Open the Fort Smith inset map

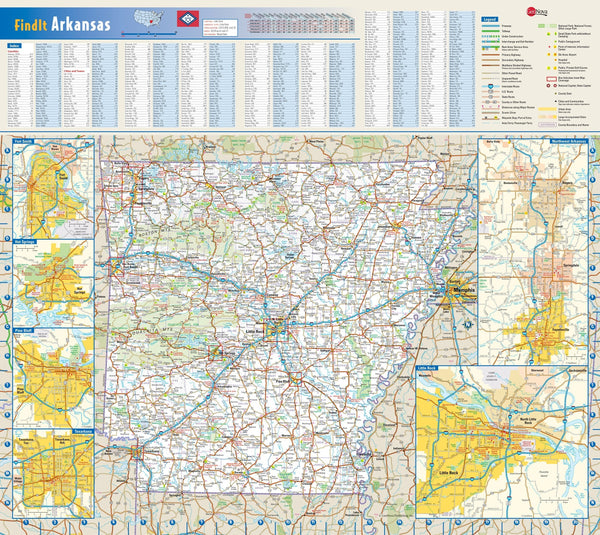pos(49,190)
